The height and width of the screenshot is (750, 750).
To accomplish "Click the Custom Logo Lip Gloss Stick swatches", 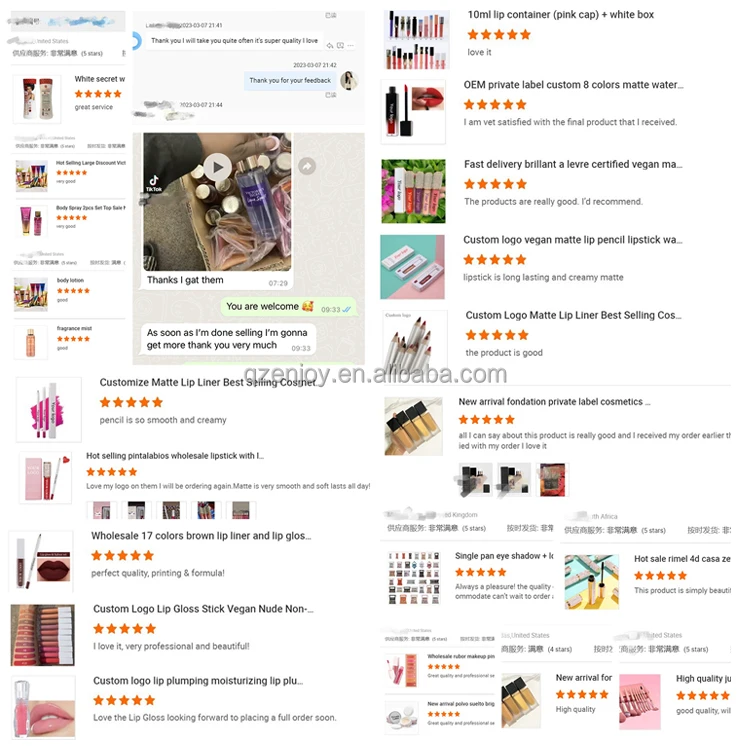I will (x=43, y=635).
